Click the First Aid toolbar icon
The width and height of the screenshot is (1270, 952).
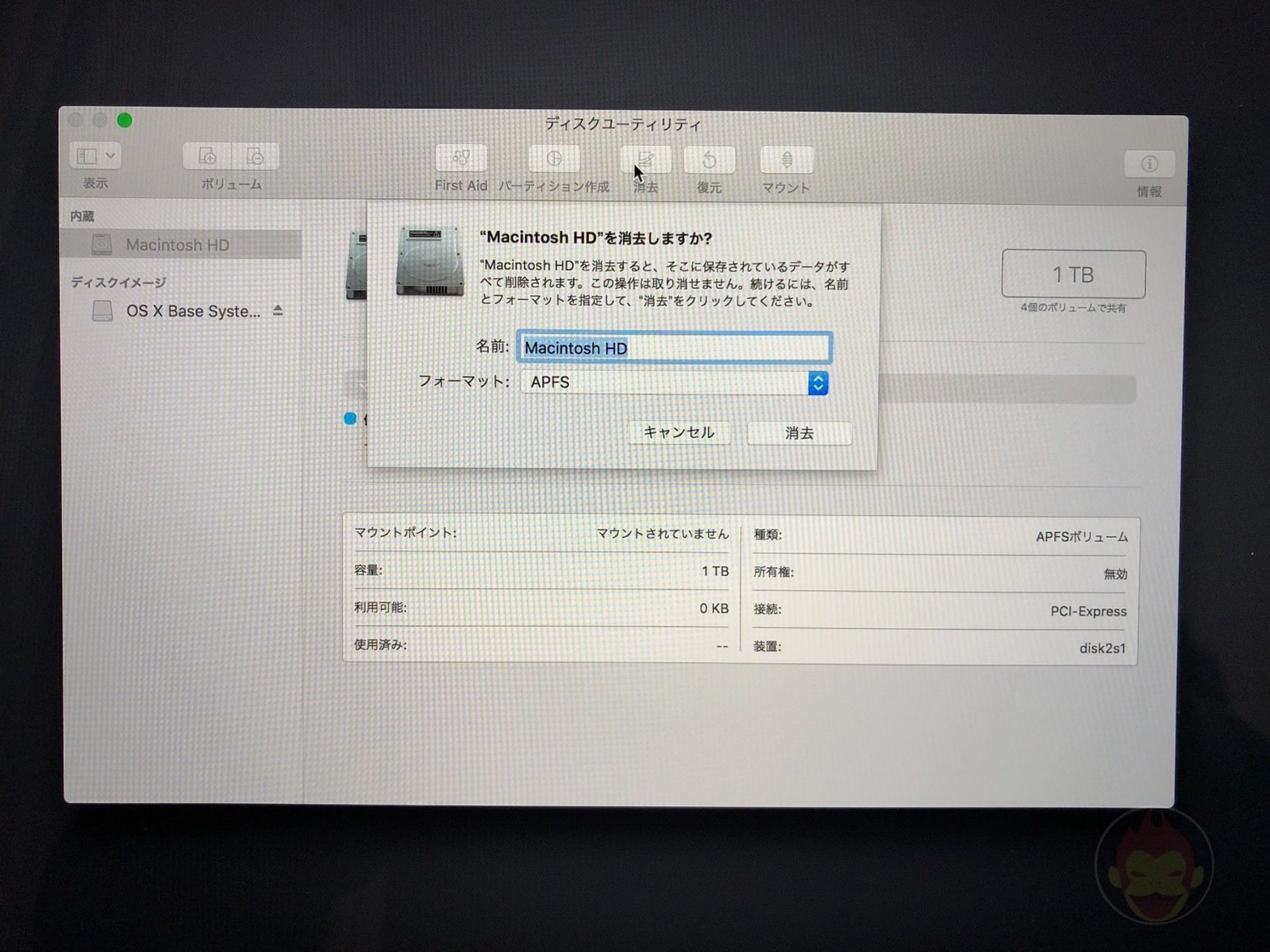(461, 158)
